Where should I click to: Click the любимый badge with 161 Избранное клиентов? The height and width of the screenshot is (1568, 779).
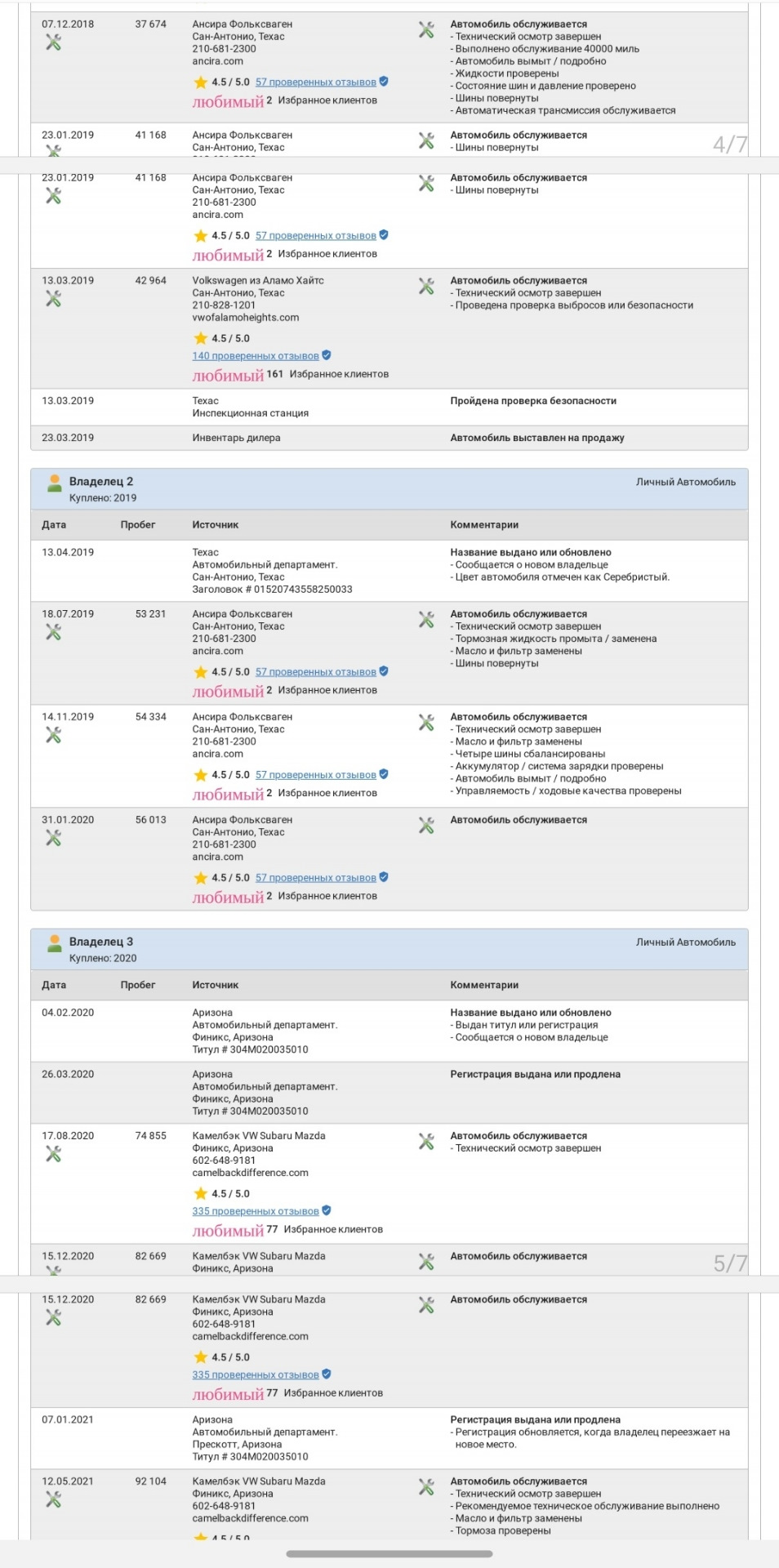[228, 376]
